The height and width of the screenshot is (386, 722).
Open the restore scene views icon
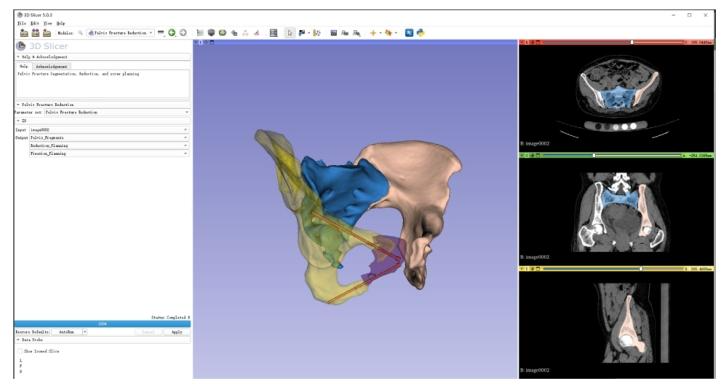pyautogui.click(x=356, y=33)
